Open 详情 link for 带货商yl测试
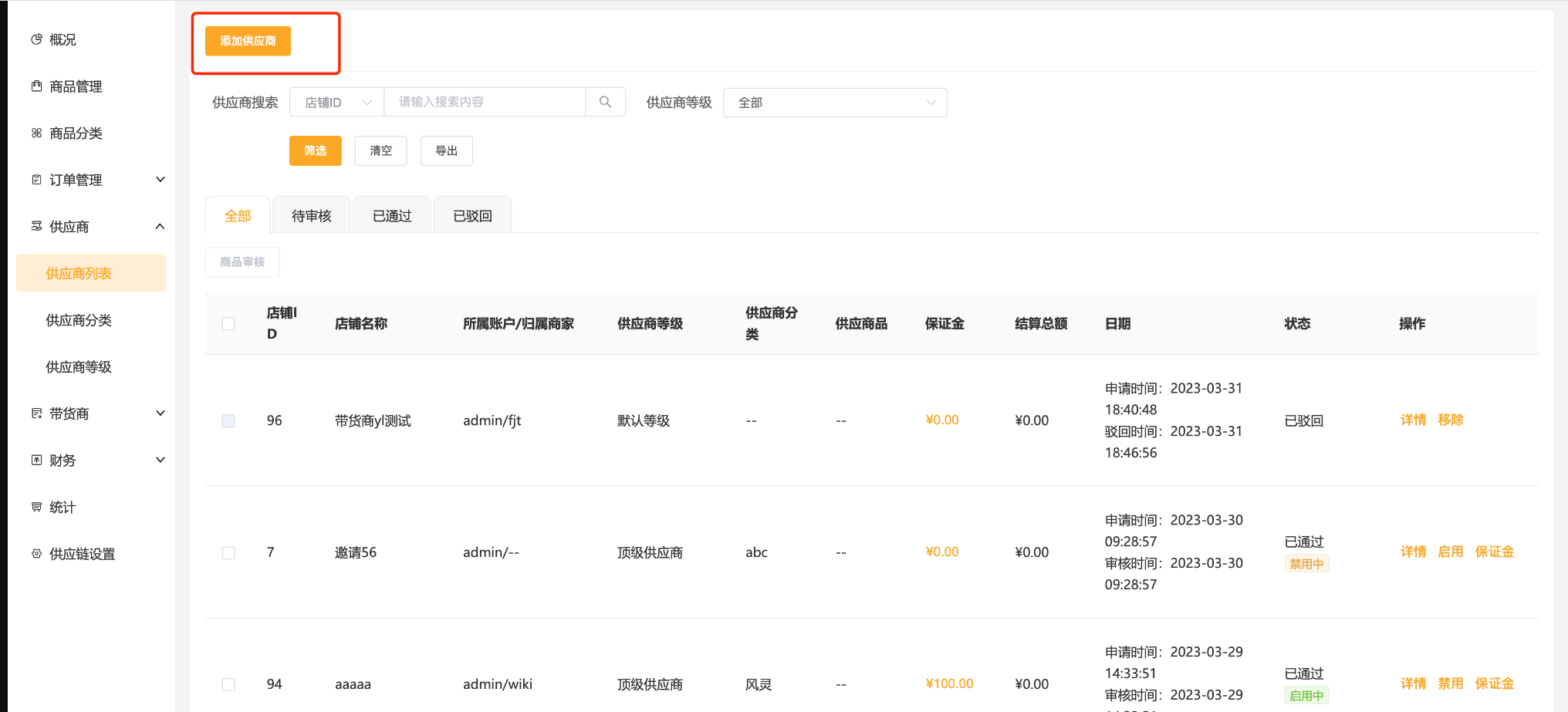 coord(1413,420)
